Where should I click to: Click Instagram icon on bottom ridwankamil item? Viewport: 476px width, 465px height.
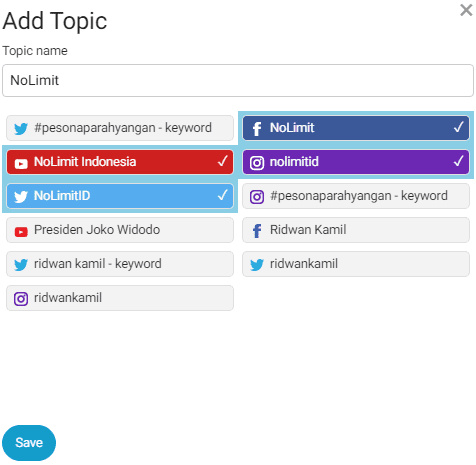21,299
